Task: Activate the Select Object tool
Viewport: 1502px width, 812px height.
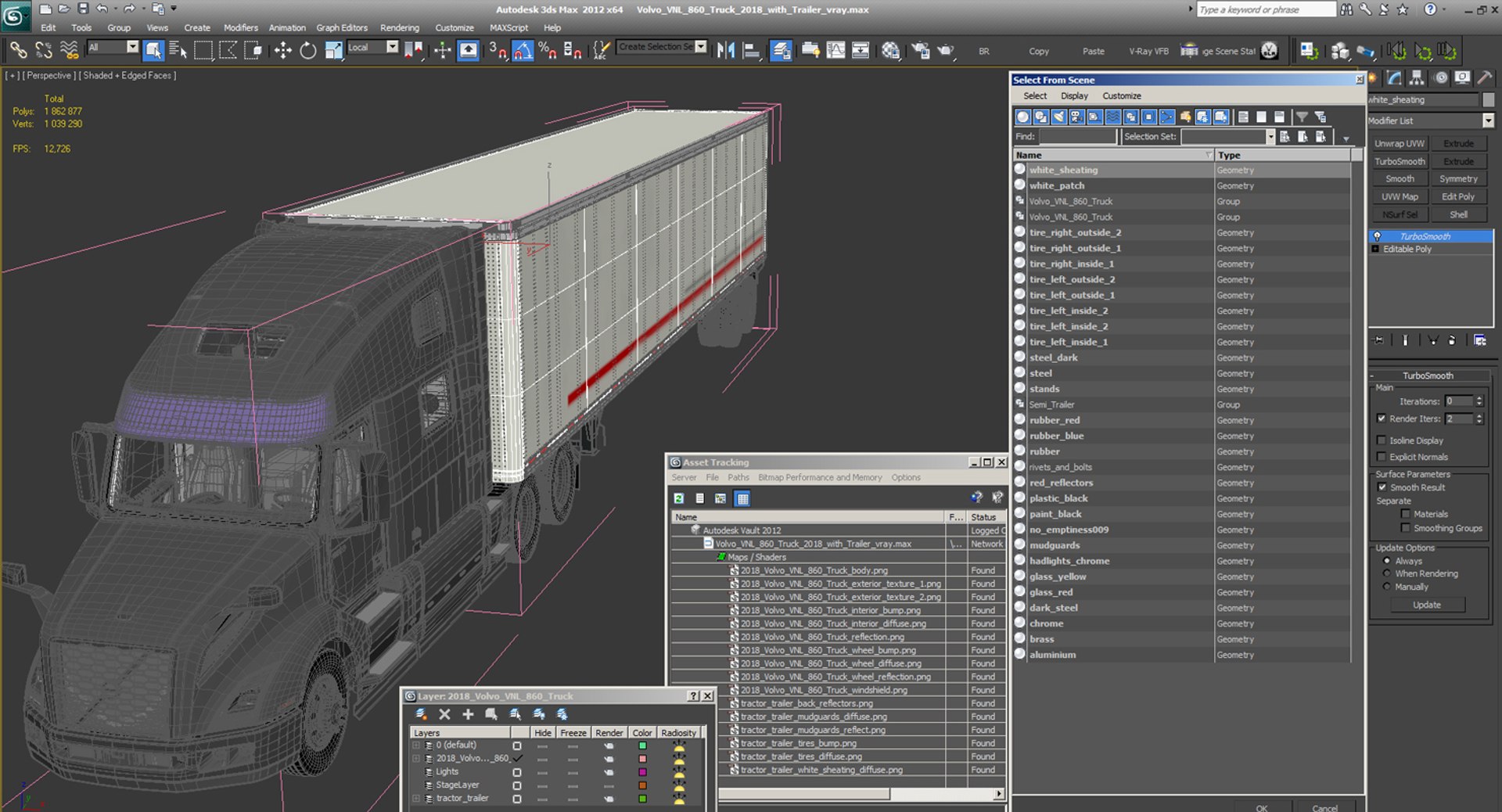Action: (153, 51)
